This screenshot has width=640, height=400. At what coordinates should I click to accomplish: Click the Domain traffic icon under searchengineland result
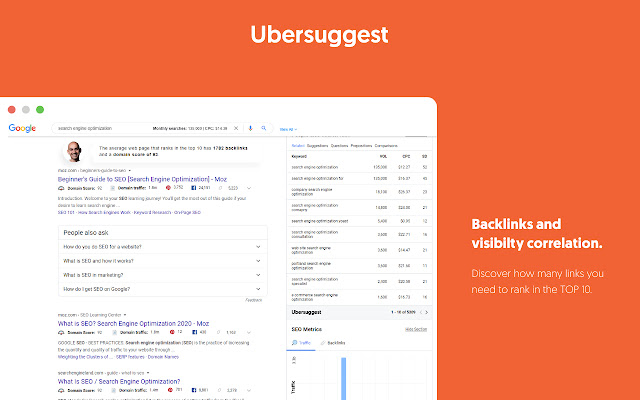[x=113, y=391]
